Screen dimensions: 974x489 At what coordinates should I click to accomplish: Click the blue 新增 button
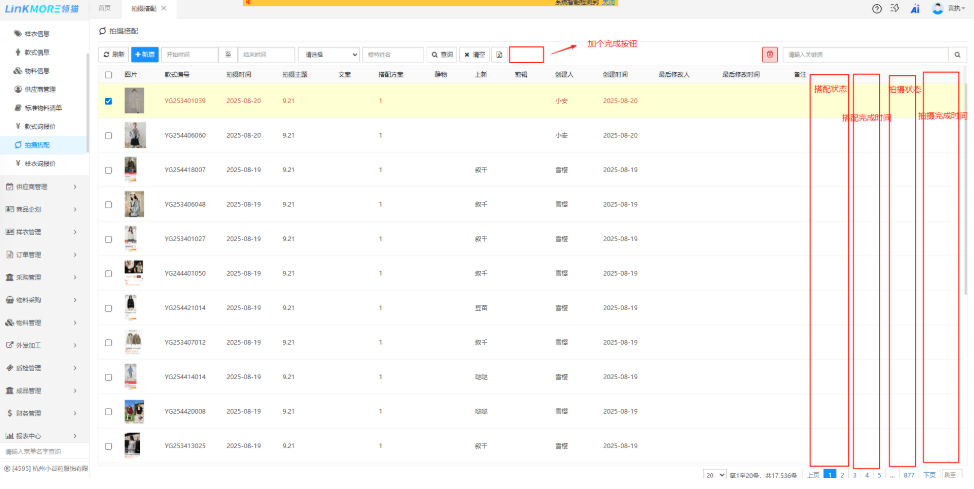[145, 54]
